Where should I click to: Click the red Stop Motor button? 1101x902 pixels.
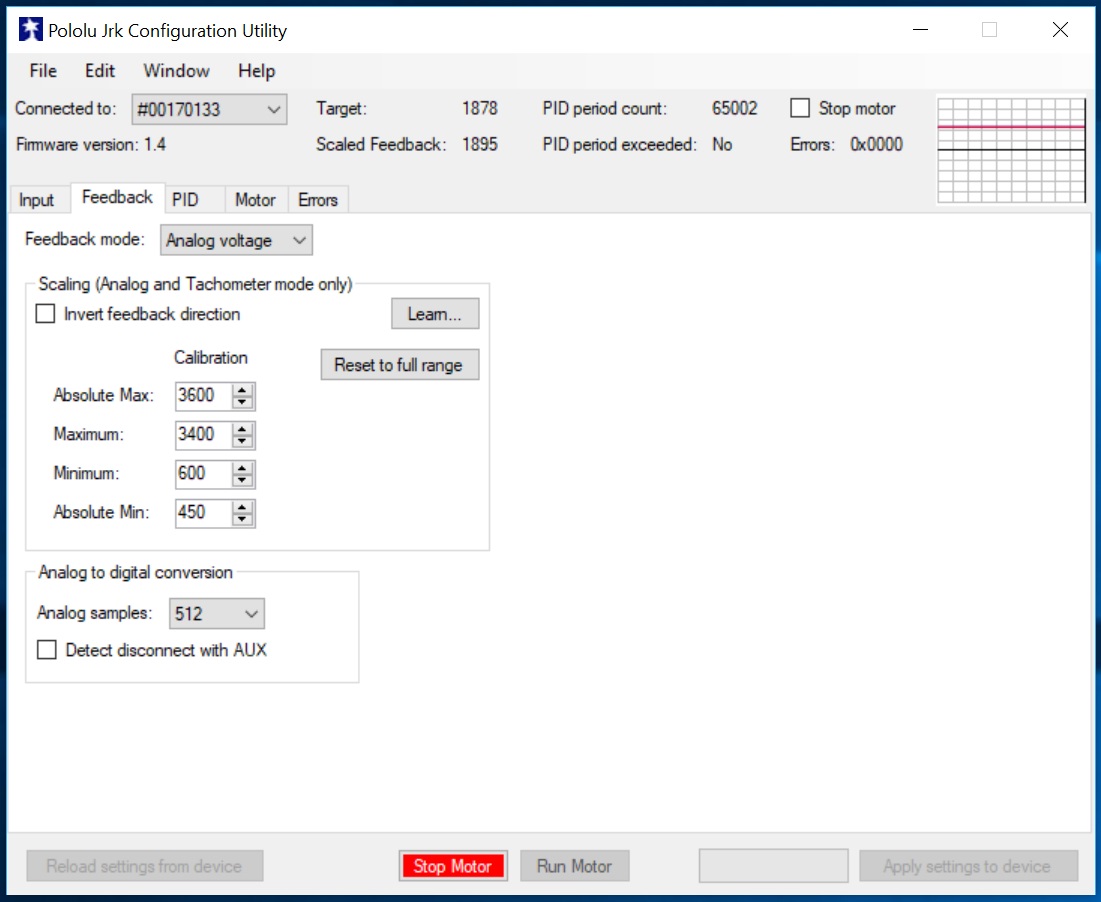(453, 866)
